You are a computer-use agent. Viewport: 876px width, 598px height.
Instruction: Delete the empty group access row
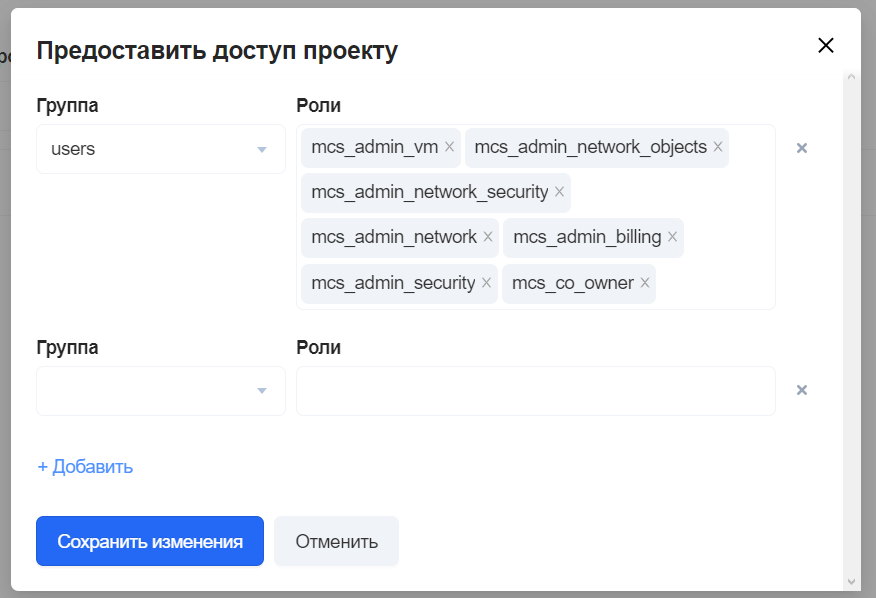pos(802,390)
